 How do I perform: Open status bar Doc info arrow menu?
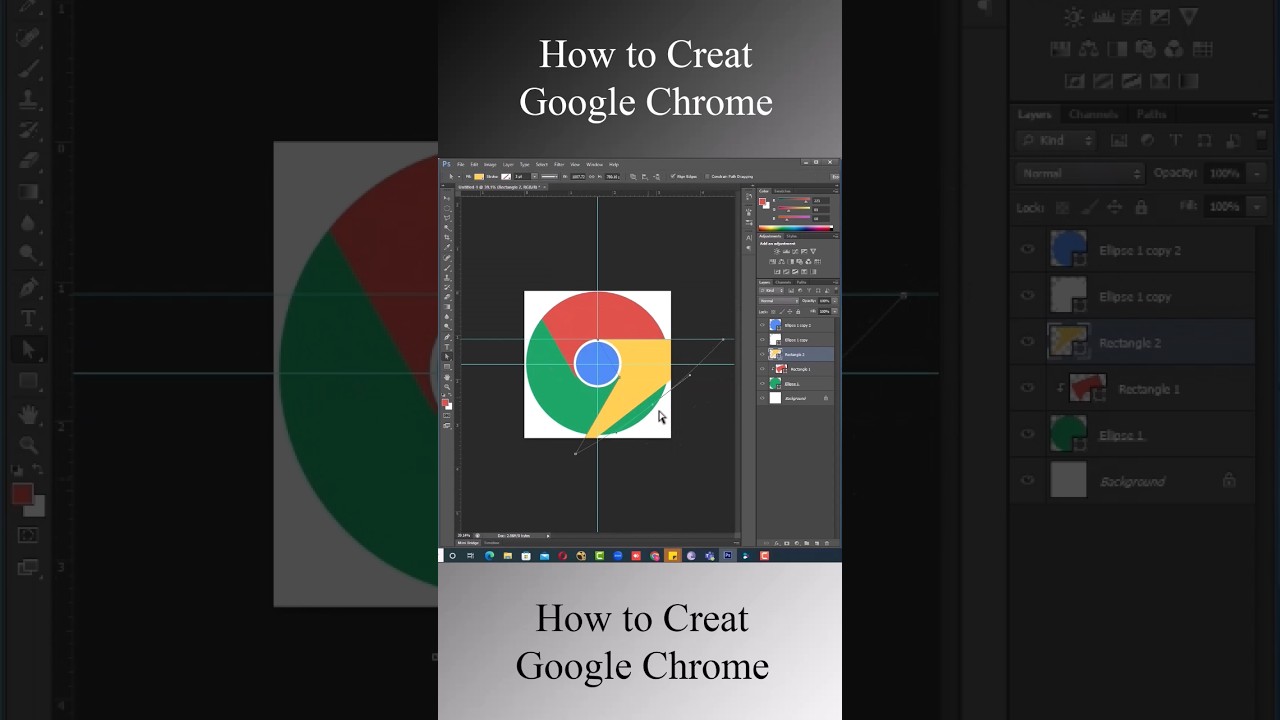(x=548, y=535)
